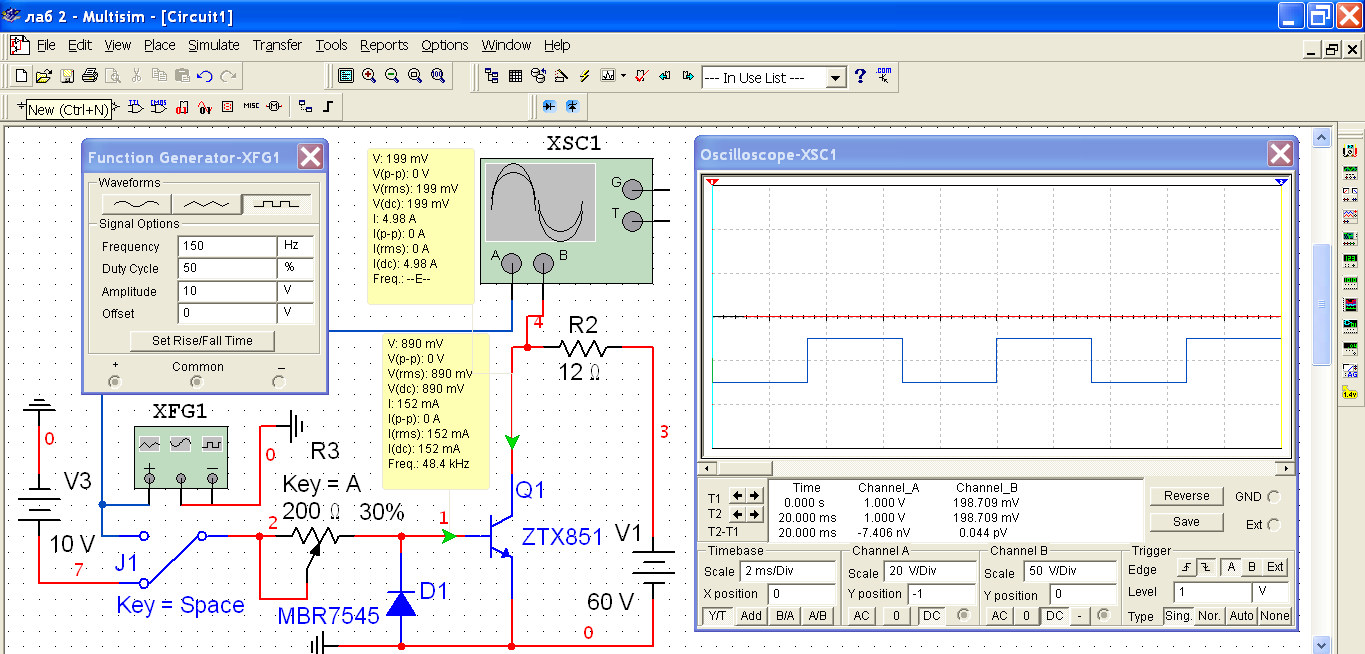Set Channel B coupling to DC
Screen dimensions: 1365x654
[x=1055, y=616]
